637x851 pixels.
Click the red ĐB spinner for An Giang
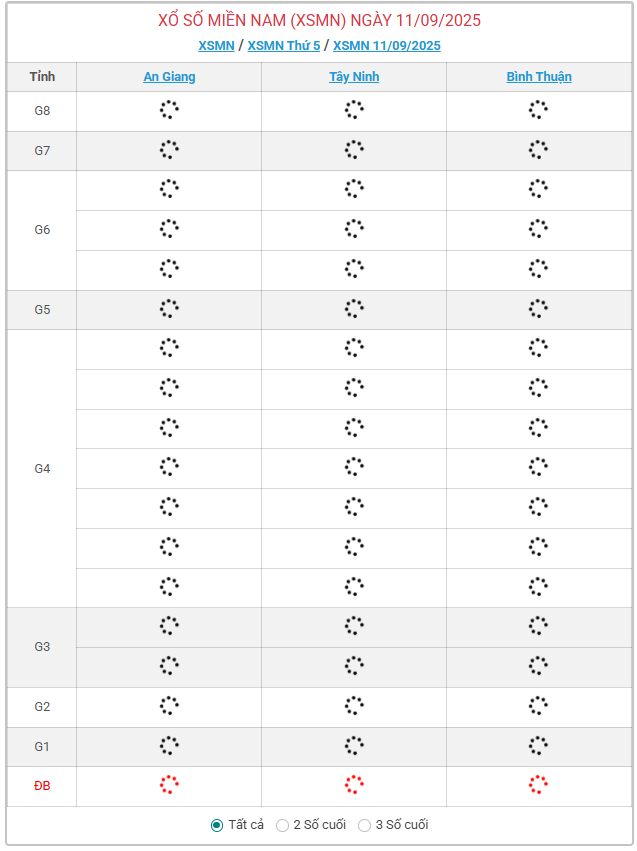tap(169, 785)
